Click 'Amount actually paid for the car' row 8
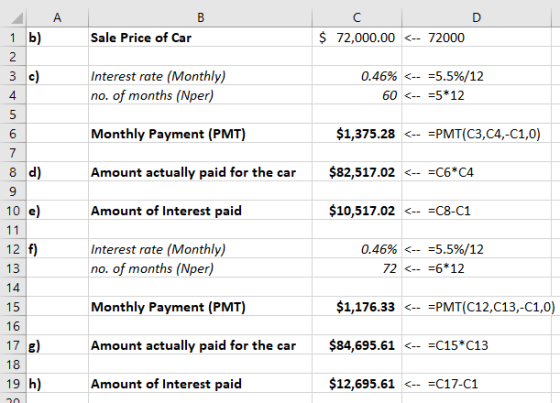This screenshot has height=403, width=560. (x=193, y=173)
